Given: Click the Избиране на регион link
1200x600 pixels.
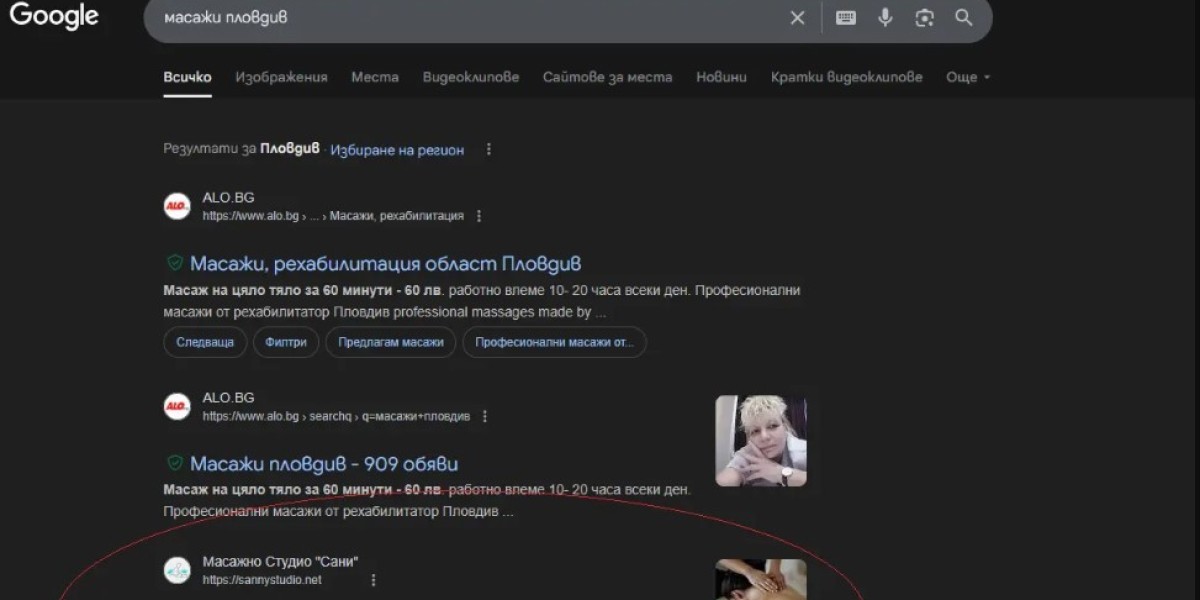Looking at the screenshot, I should point(397,149).
